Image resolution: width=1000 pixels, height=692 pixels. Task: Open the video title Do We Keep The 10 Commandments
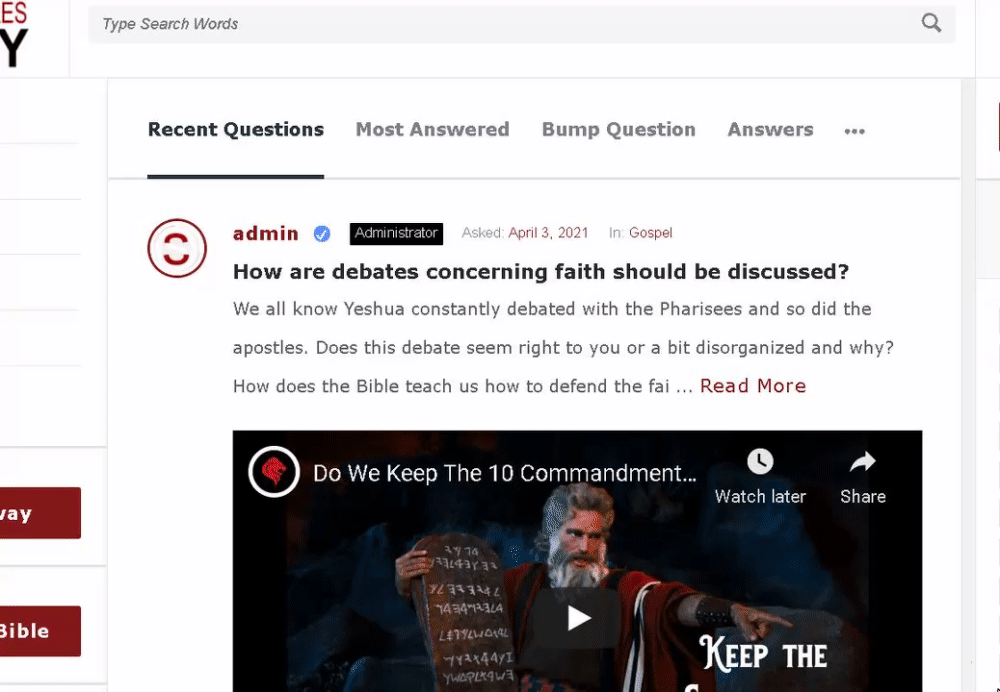504,473
